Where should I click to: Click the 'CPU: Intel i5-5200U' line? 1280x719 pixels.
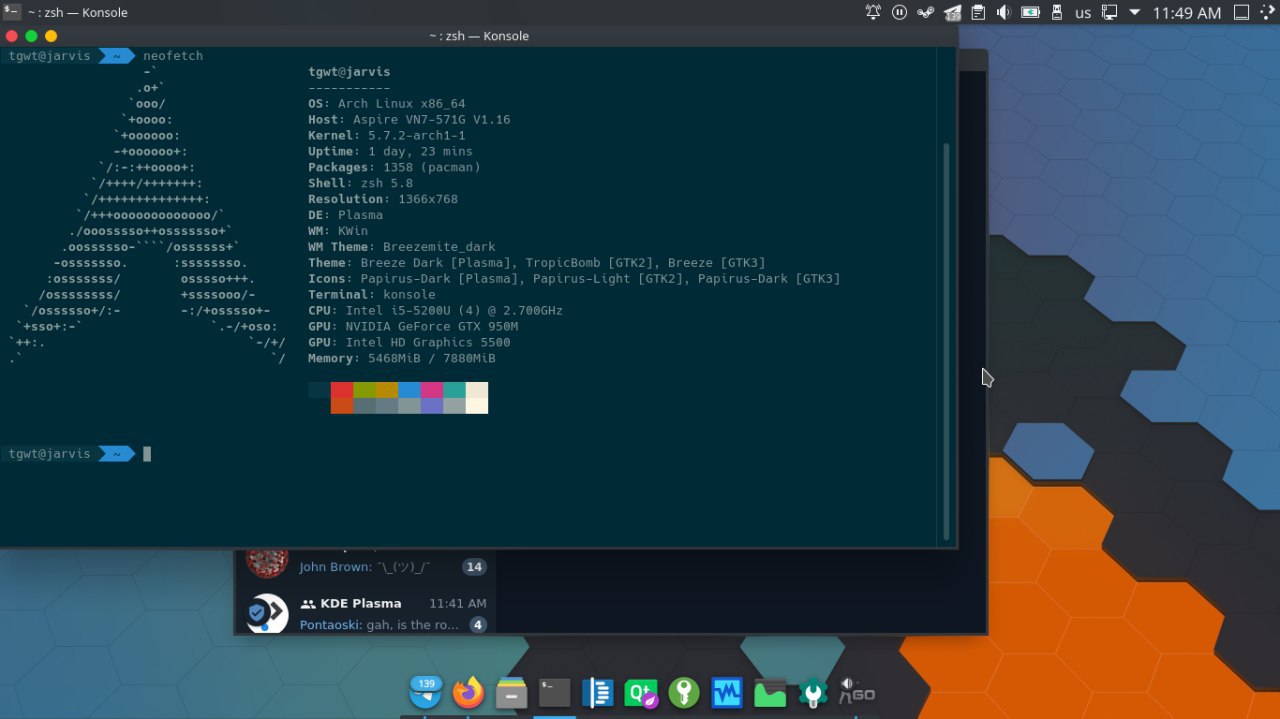pyautogui.click(x=435, y=310)
